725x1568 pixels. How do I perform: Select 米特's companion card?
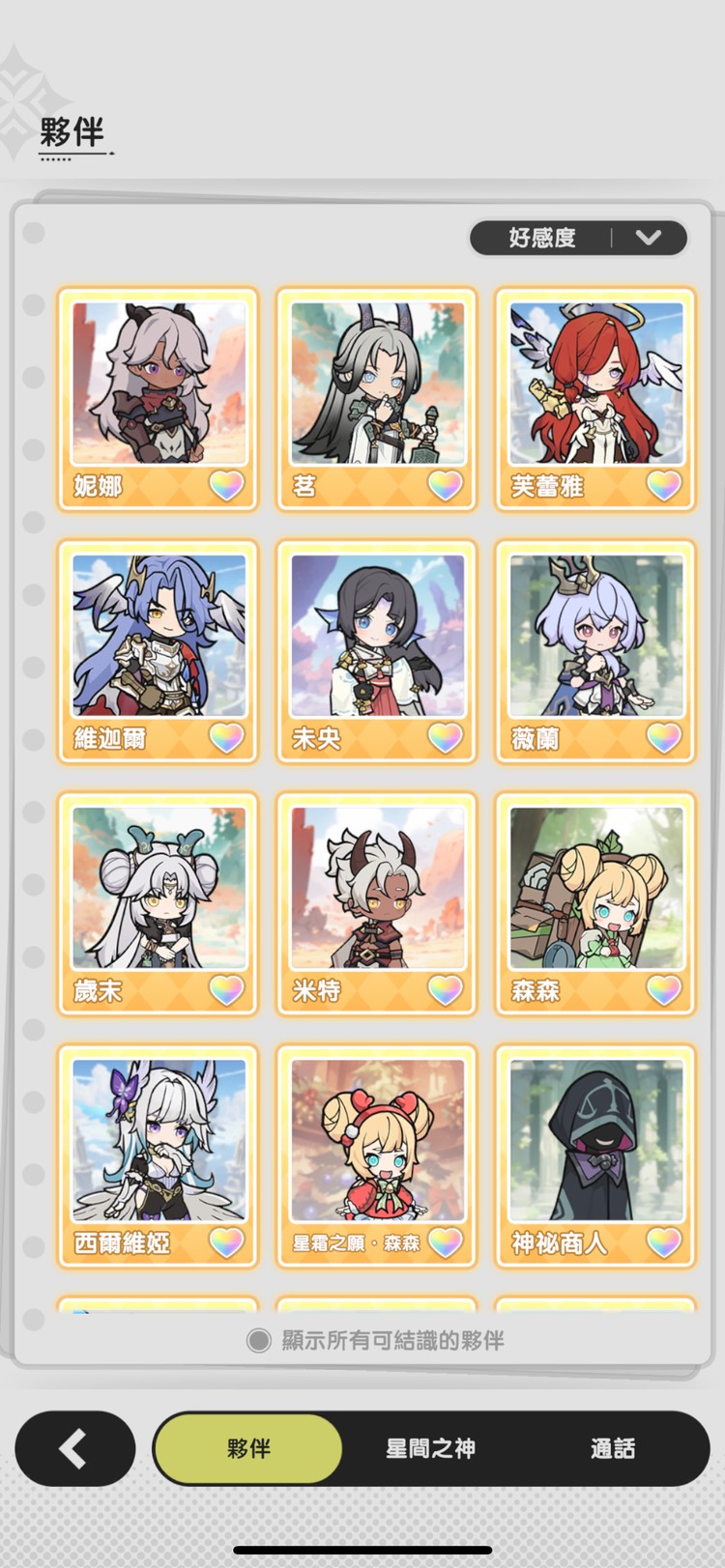(377, 904)
